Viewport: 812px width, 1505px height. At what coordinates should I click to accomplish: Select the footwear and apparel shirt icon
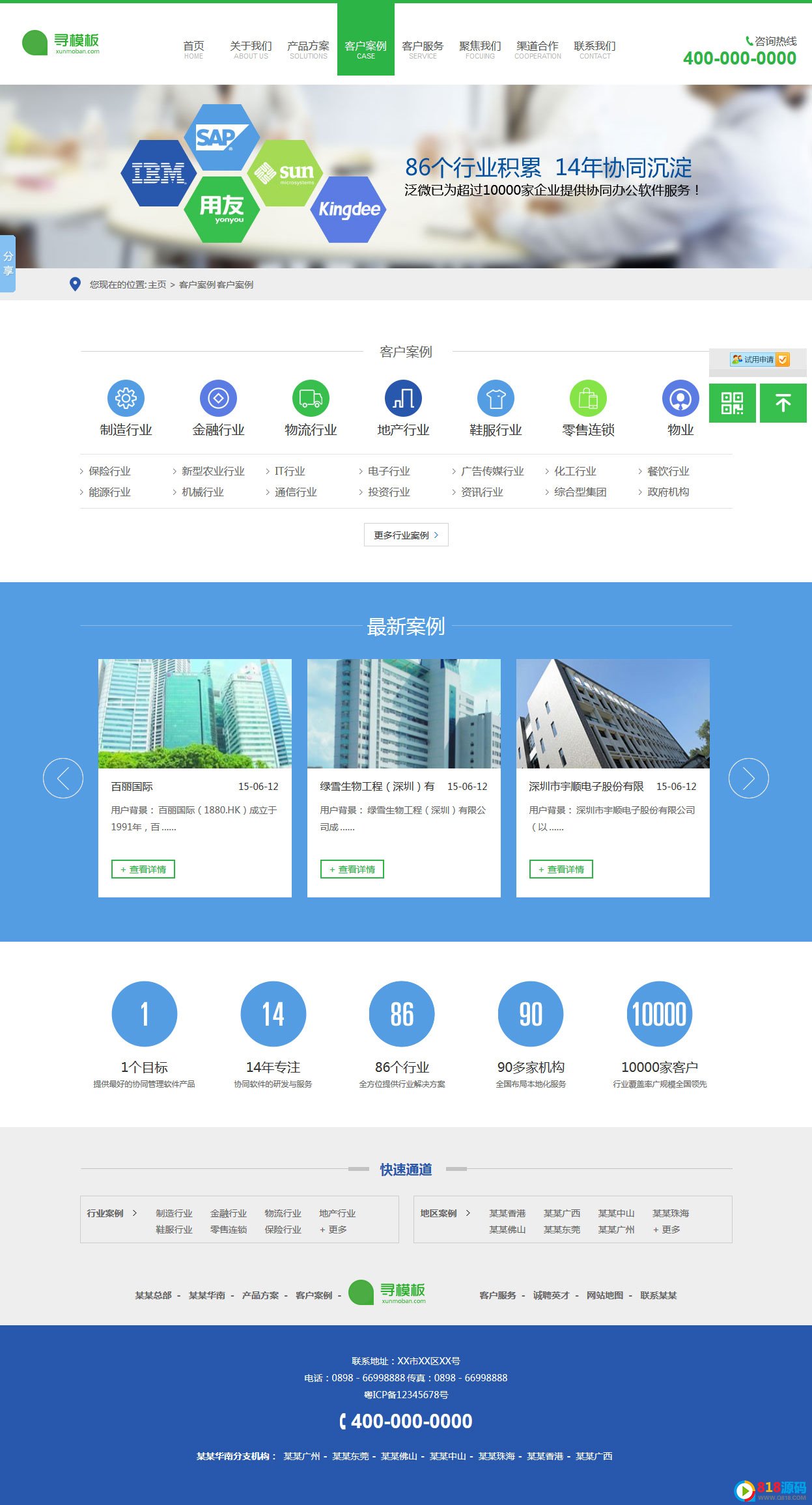click(x=496, y=398)
